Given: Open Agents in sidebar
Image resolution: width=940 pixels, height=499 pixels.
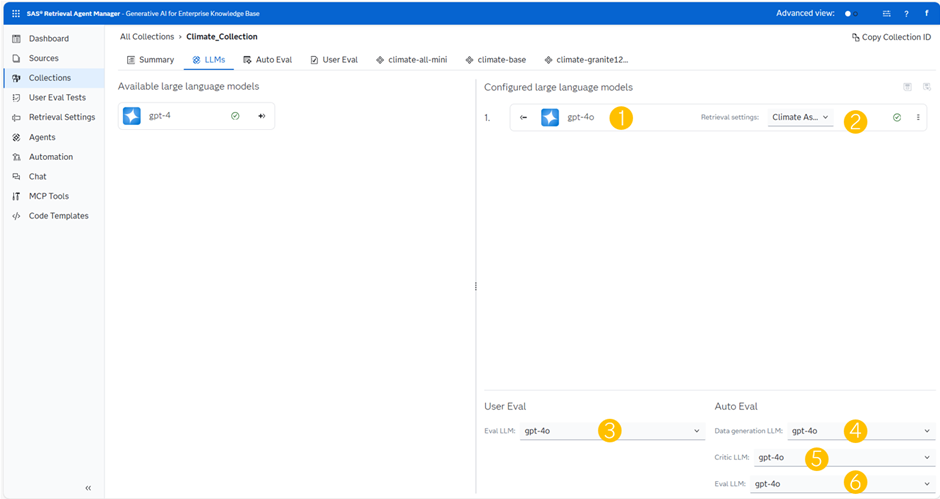Looking at the screenshot, I should tap(42, 137).
